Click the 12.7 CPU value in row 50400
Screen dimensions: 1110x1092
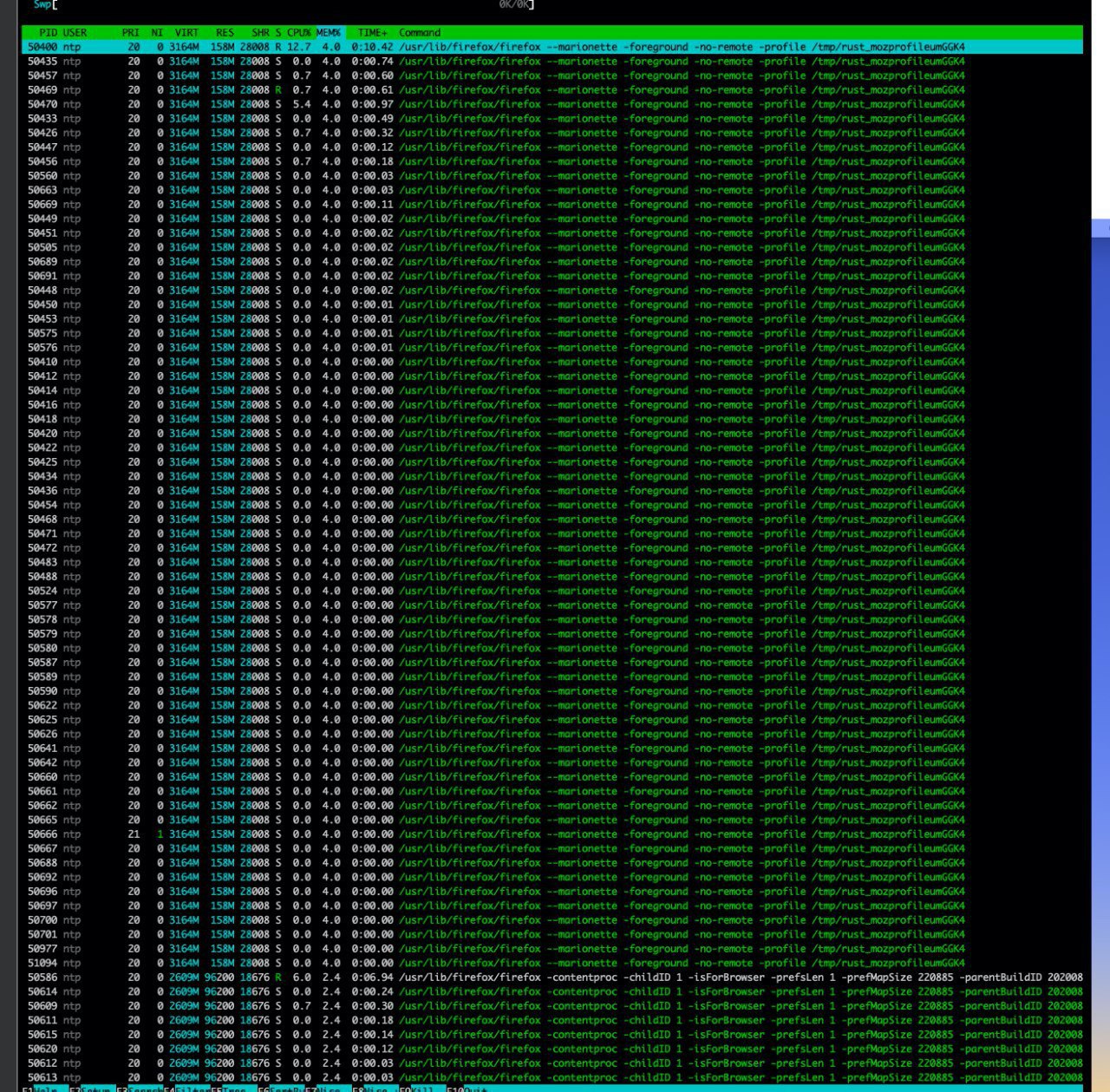pos(298,47)
